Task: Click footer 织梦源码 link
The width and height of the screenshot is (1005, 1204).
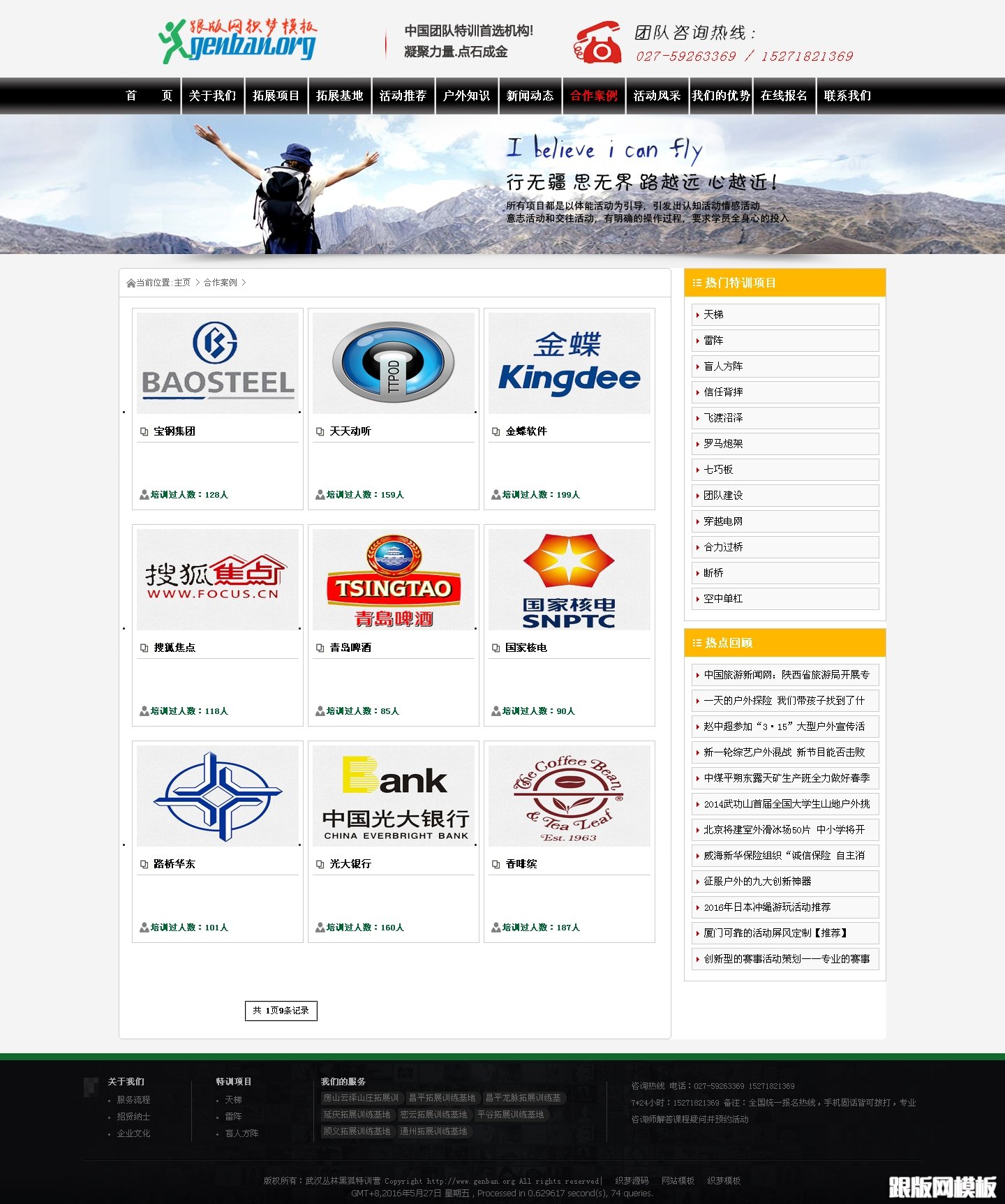Action: pyautogui.click(x=632, y=1181)
